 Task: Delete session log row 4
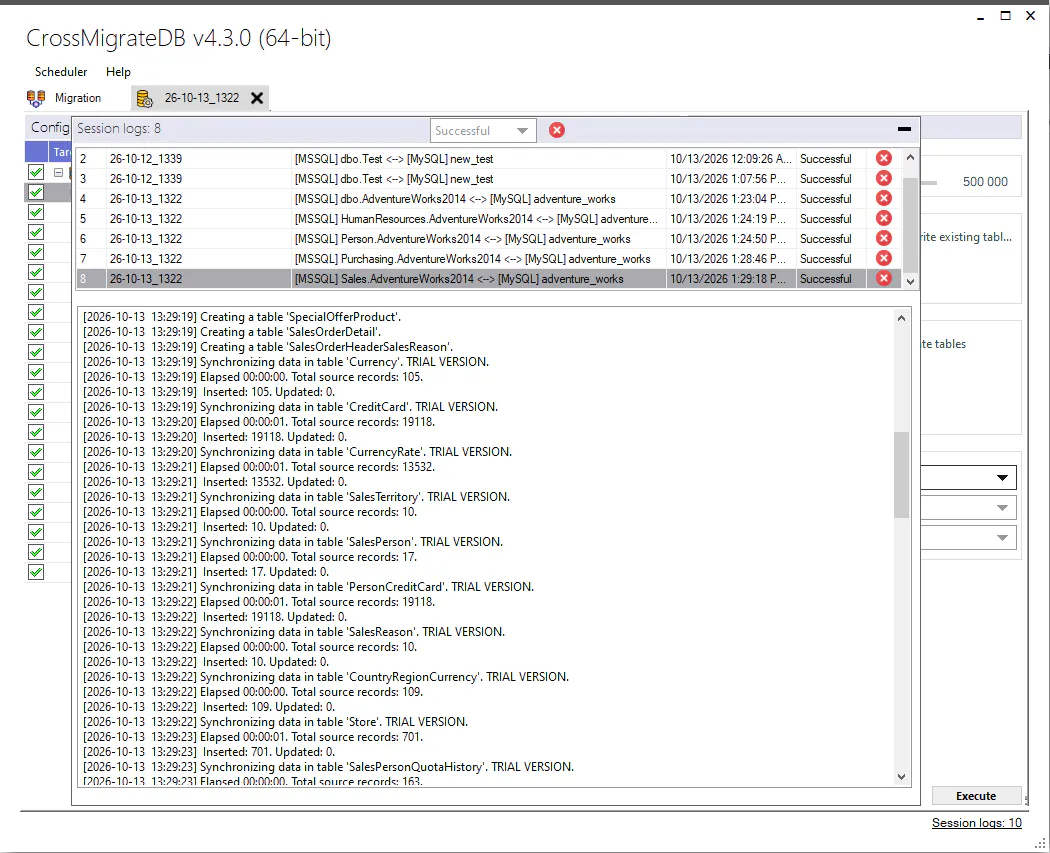point(883,198)
